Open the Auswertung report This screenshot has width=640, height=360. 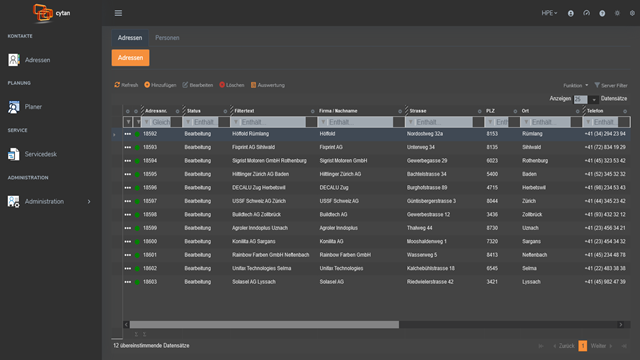268,85
